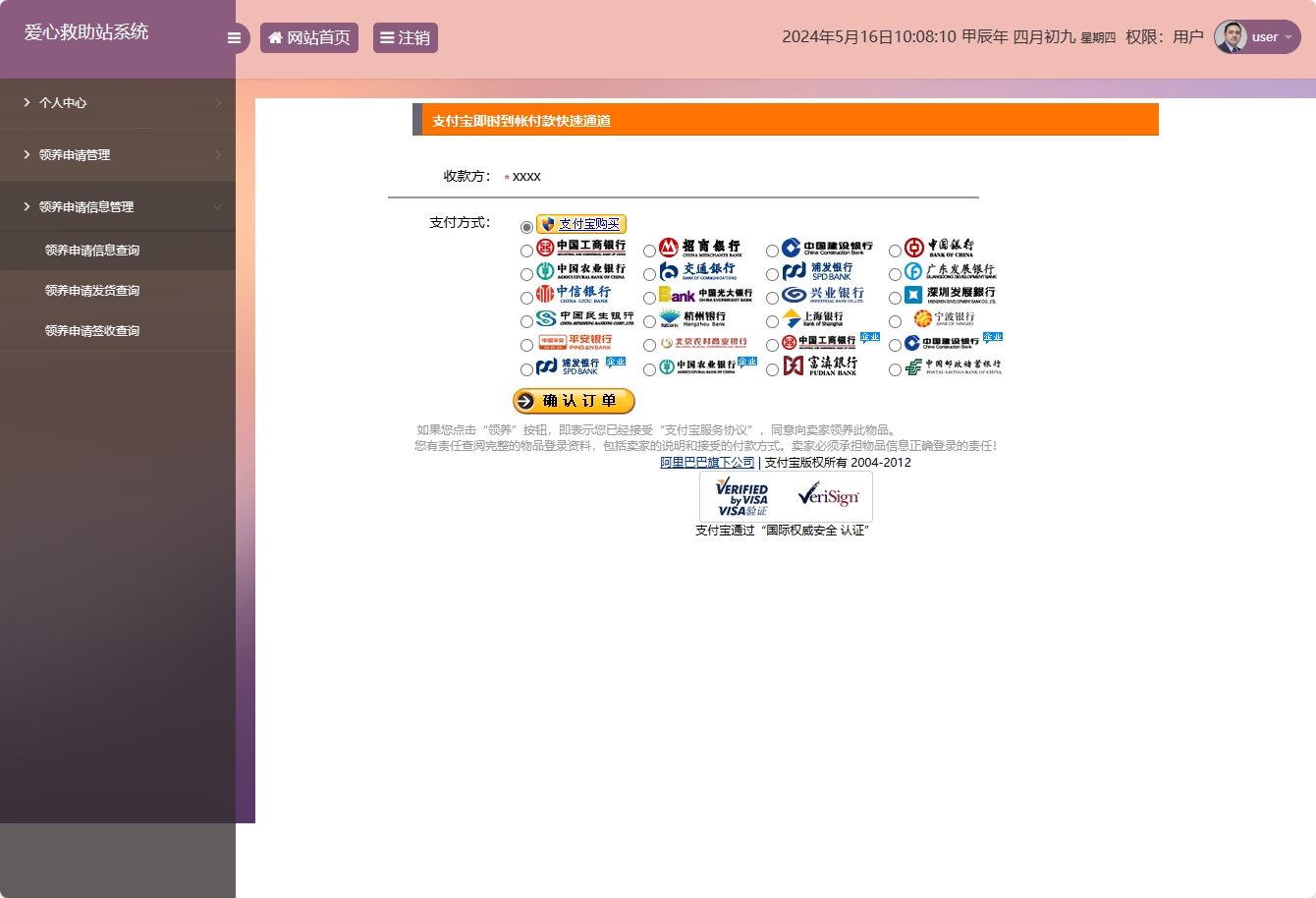
Task: Expand the 个人中心 sidebar section
Action: [118, 102]
